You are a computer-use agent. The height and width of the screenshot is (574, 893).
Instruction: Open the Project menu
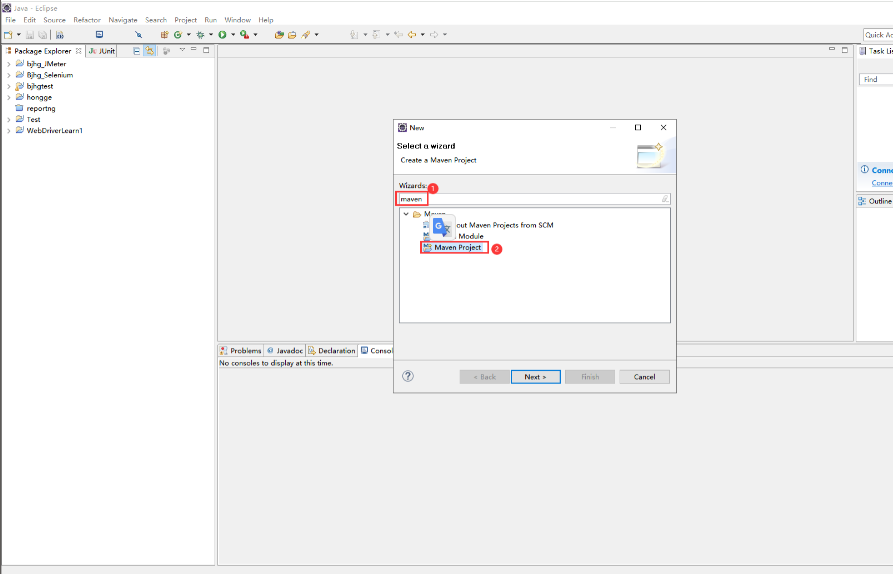[x=185, y=20]
